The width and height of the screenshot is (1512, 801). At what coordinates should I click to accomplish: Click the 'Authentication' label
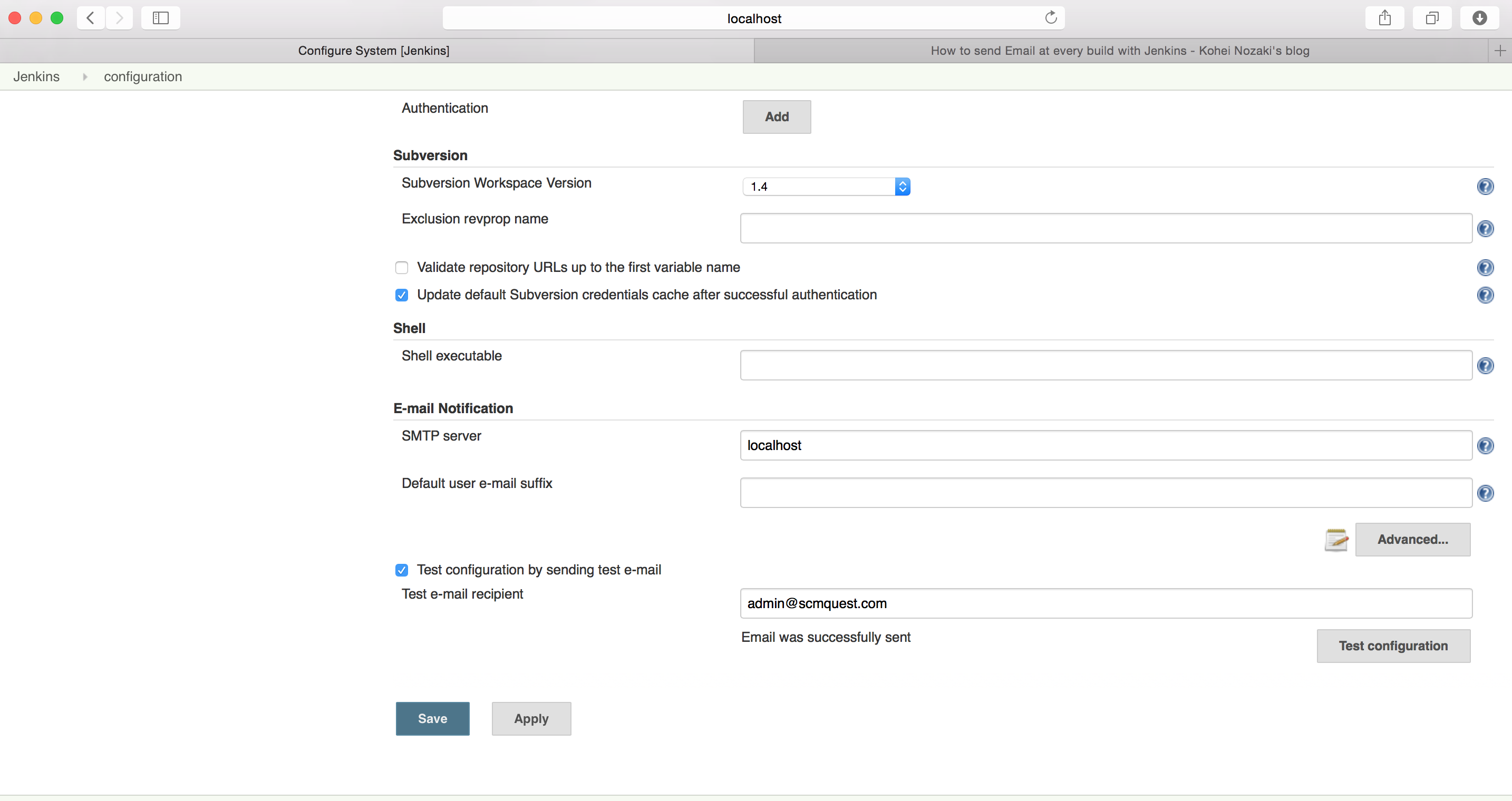tap(445, 108)
